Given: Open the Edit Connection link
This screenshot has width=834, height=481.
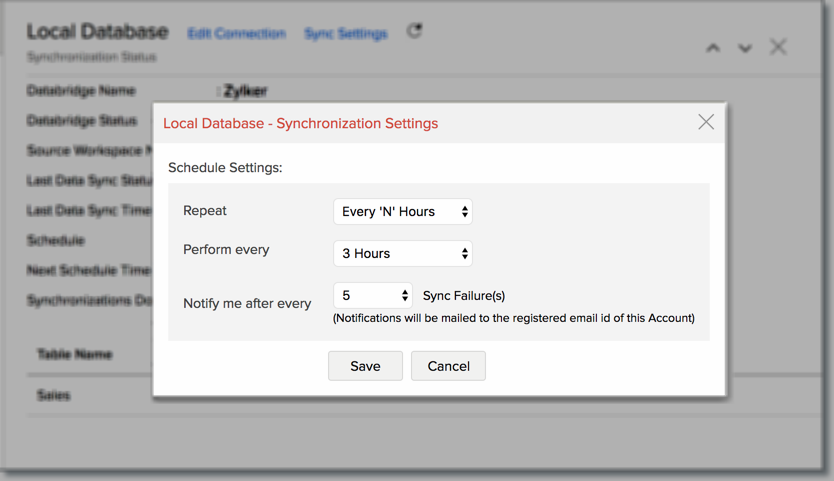Looking at the screenshot, I should [x=236, y=34].
